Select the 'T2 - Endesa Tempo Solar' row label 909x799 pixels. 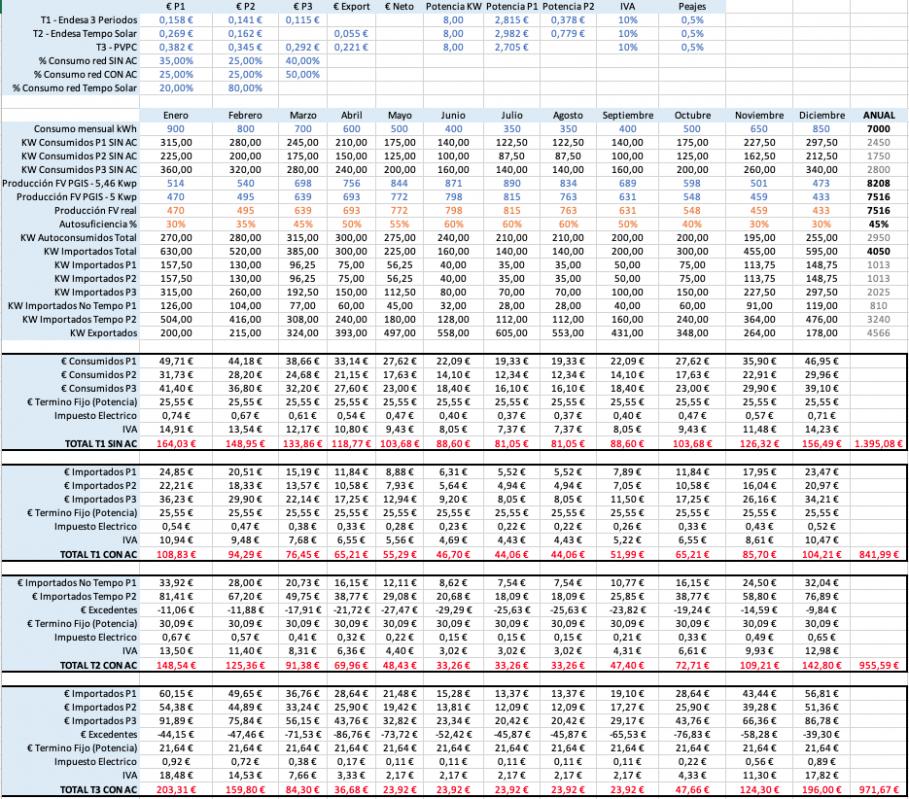coord(85,34)
